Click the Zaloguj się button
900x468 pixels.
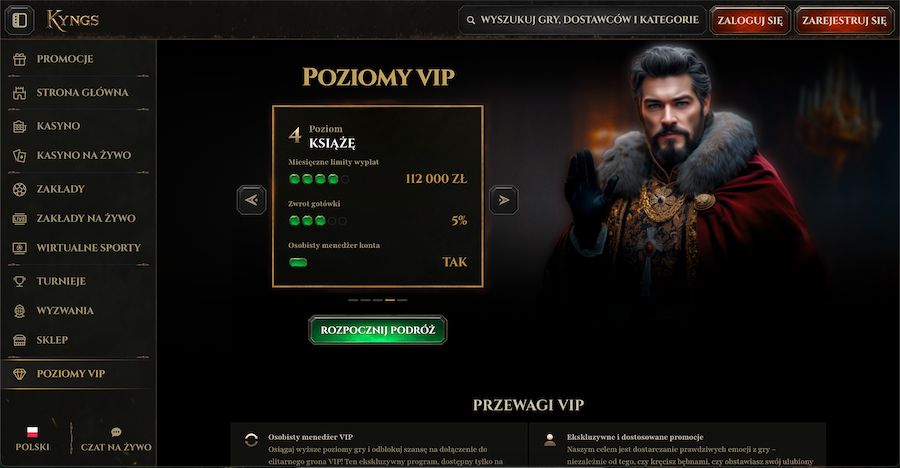click(x=750, y=20)
